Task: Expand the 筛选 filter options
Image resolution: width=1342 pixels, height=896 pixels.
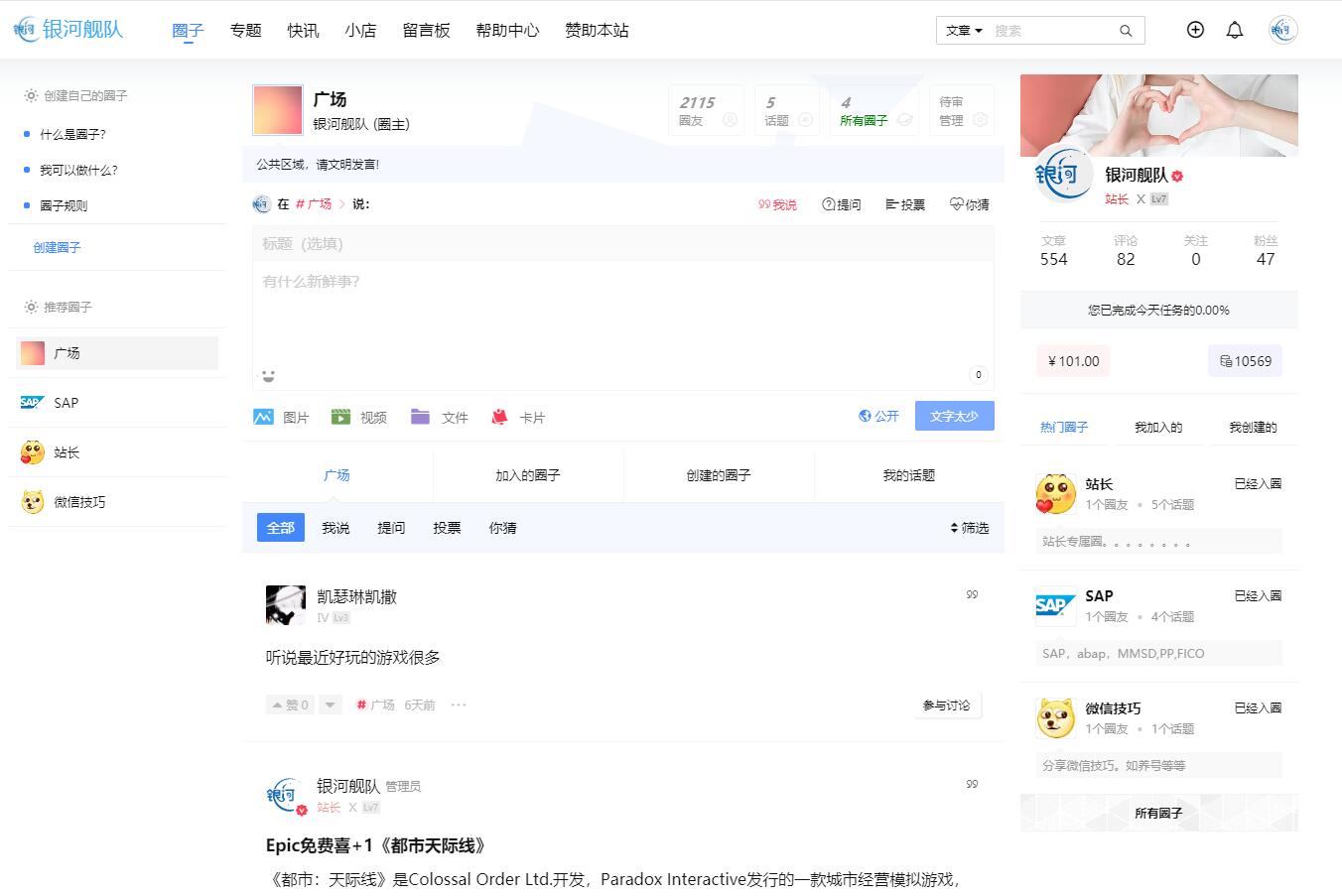Action: coord(969,528)
